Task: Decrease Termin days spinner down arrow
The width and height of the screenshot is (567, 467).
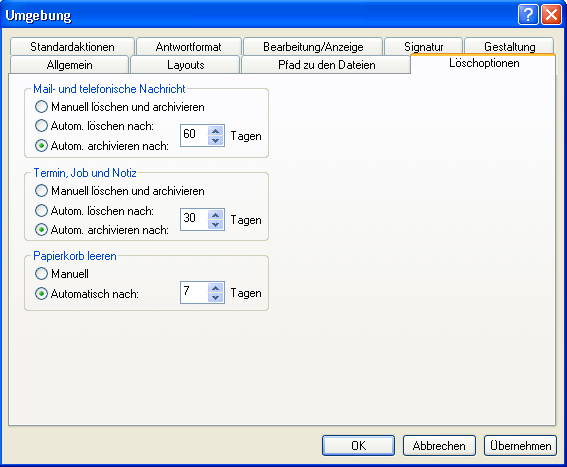Action: click(216, 224)
